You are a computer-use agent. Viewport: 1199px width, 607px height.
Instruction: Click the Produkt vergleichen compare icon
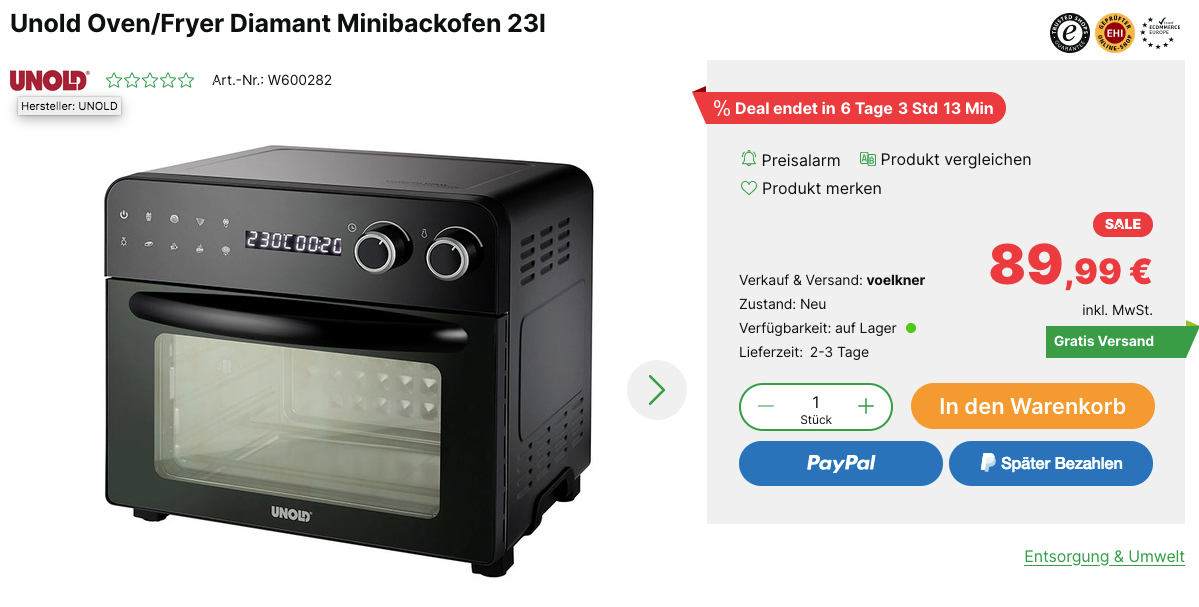pyautogui.click(x=868, y=159)
